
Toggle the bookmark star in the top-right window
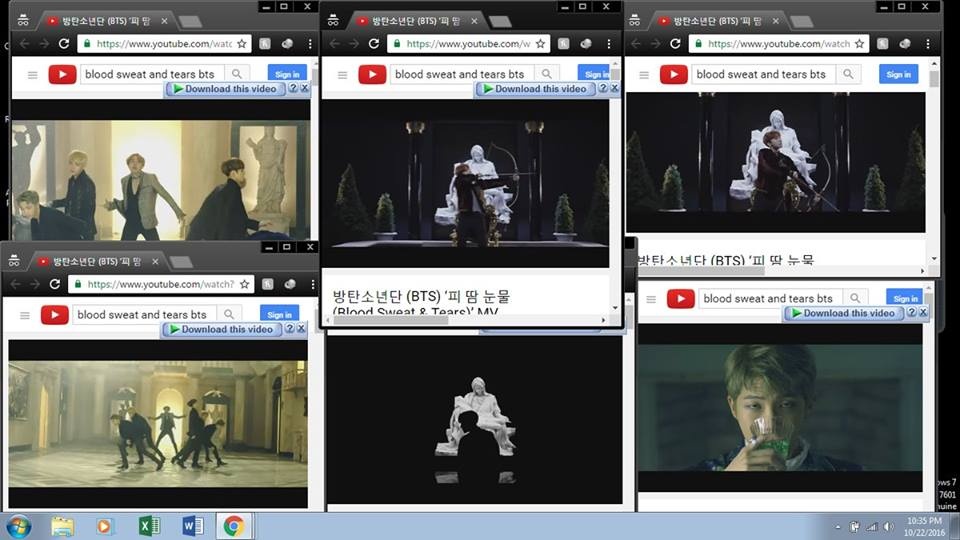(859, 44)
